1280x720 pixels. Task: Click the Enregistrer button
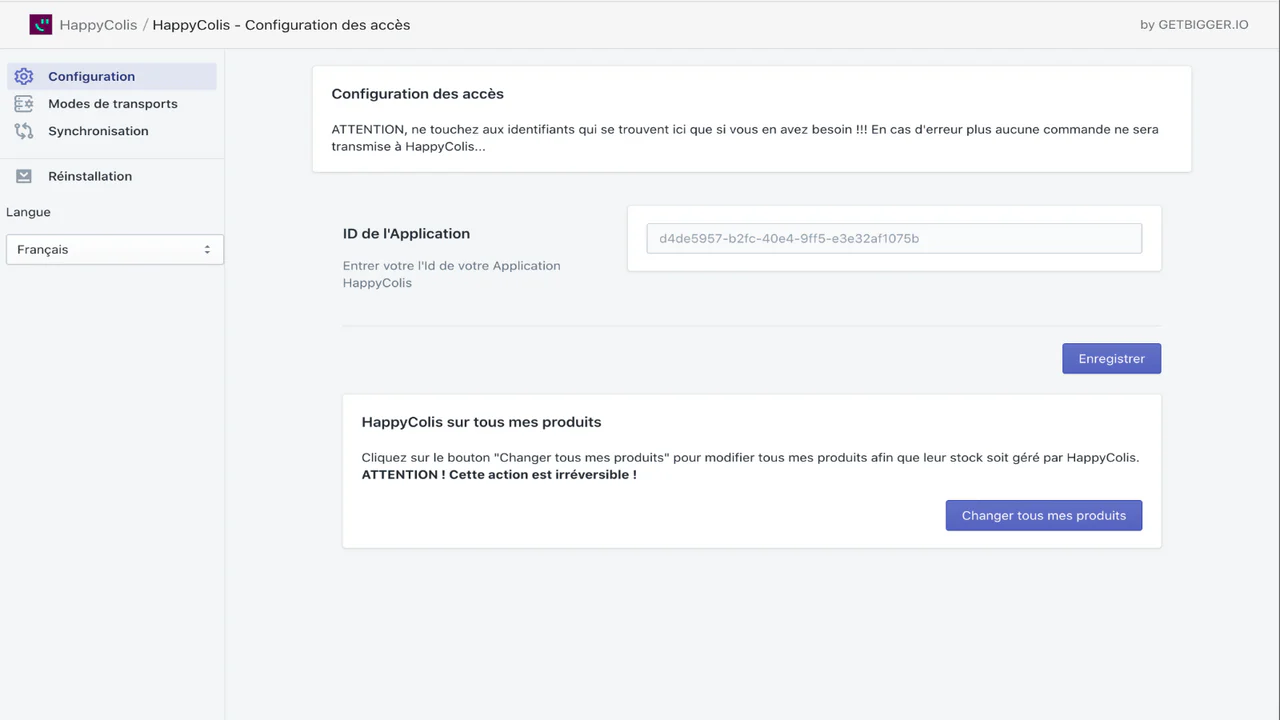[x=1111, y=359]
